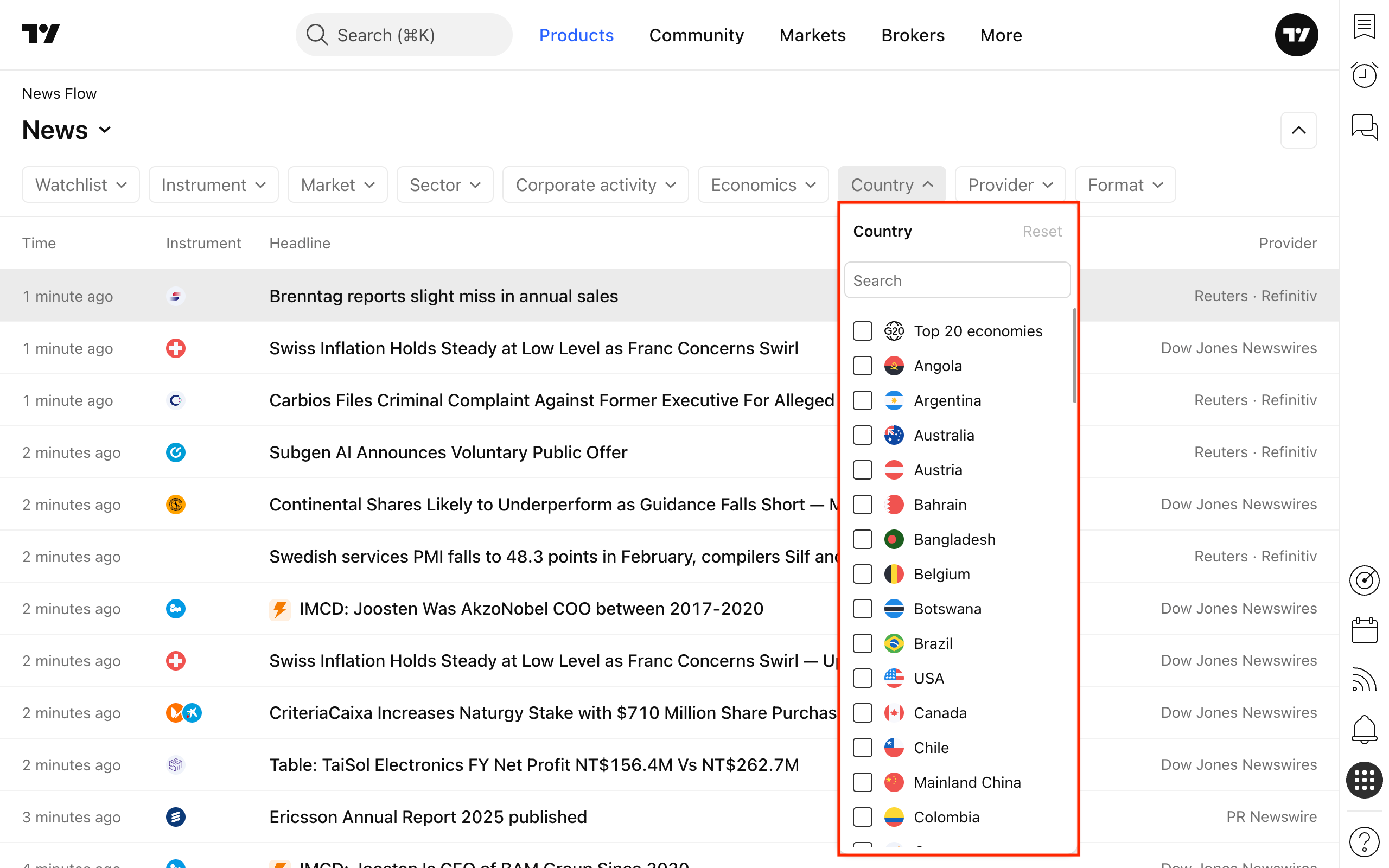Open the watchlist icon in right sidebar
This screenshot has height=868, width=1389.
(1363, 27)
